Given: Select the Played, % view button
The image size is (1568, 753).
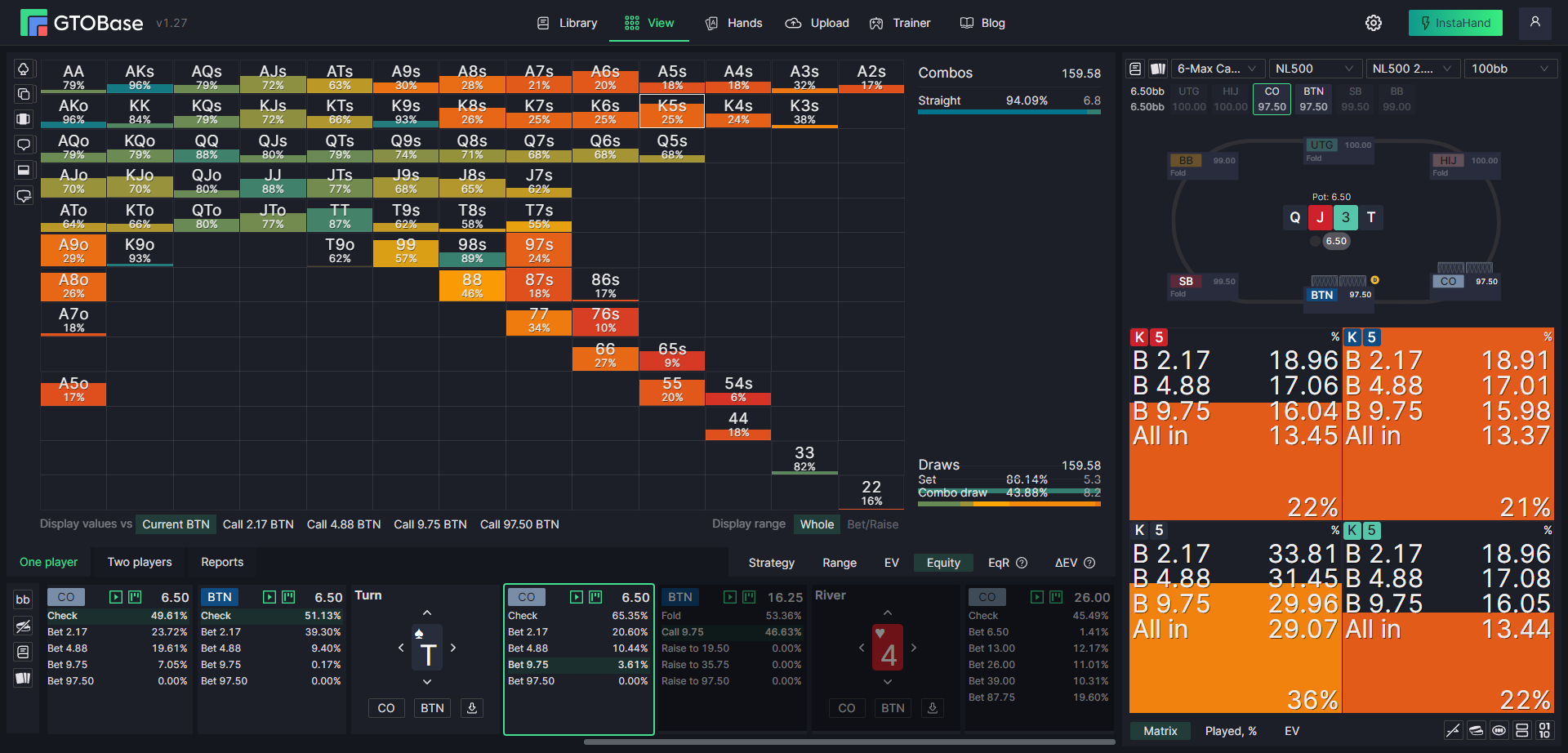Looking at the screenshot, I should tap(1231, 731).
